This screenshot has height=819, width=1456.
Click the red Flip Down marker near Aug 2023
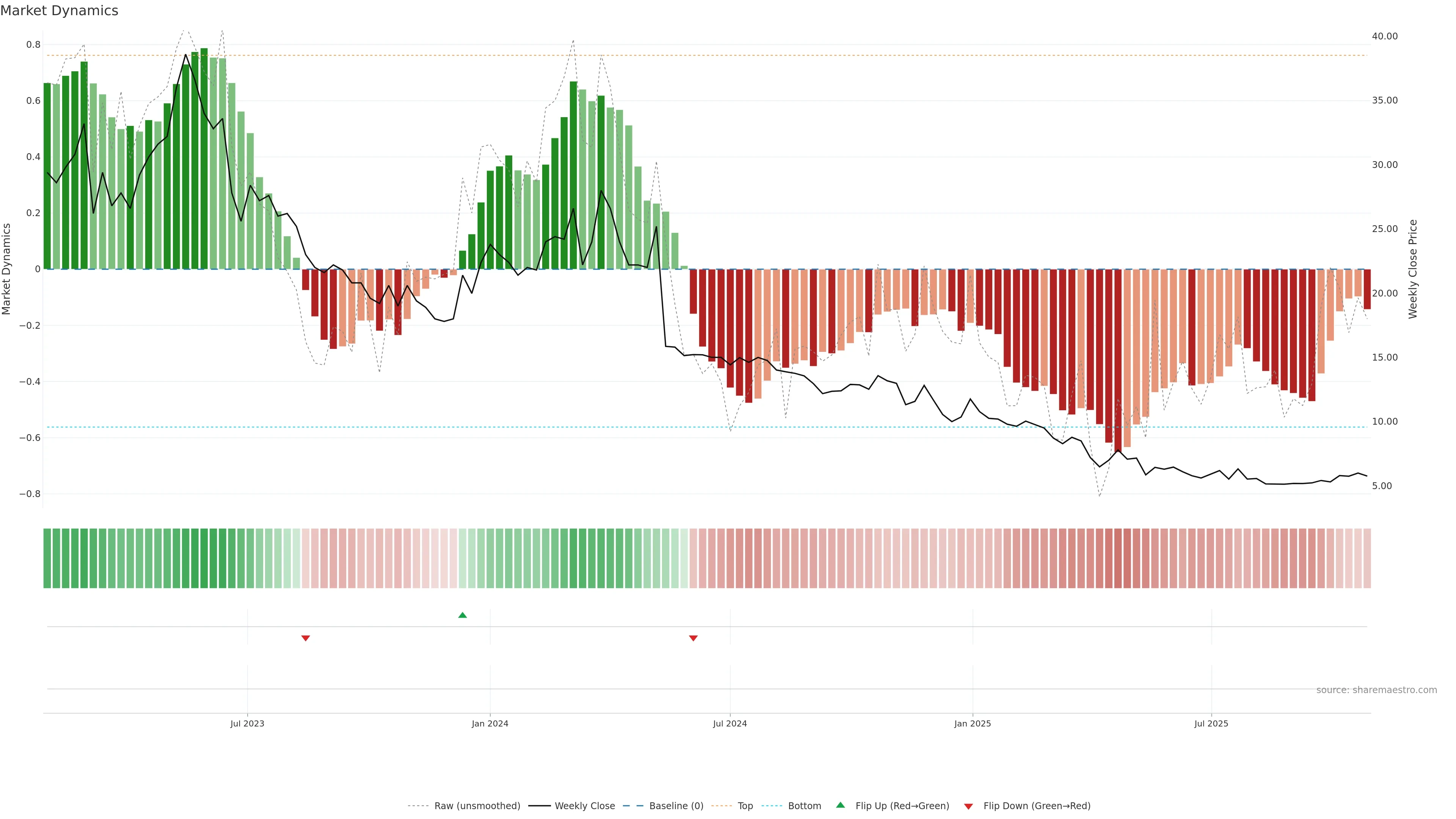pos(306,638)
